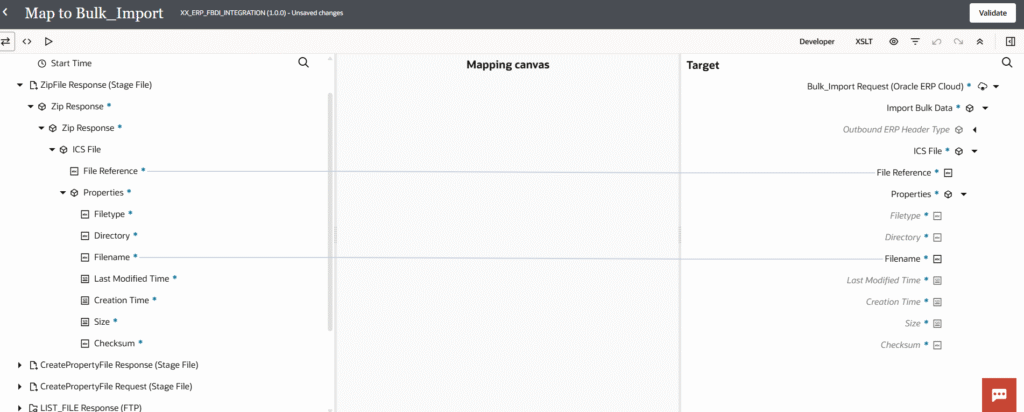
Task: Switch to Developer mode
Action: pyautogui.click(x=816, y=41)
